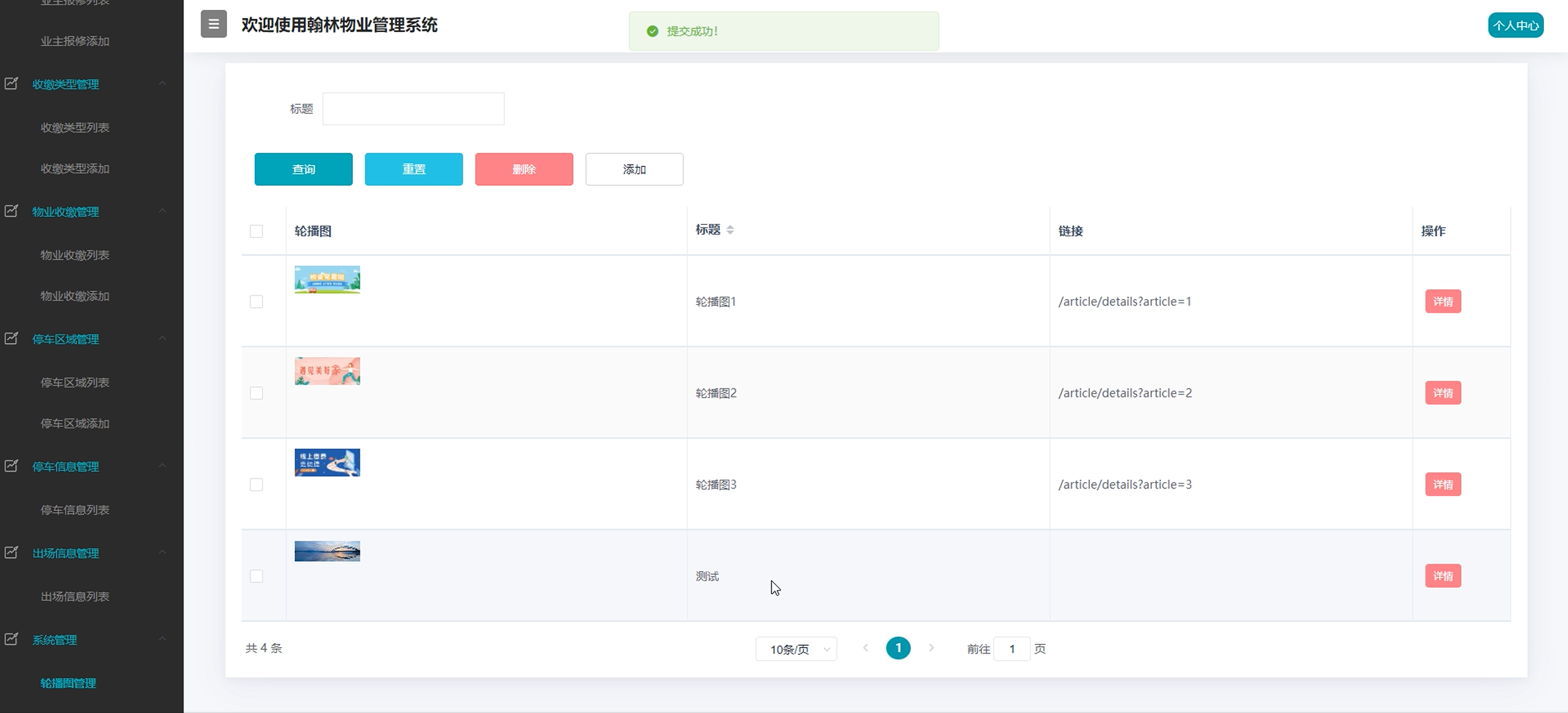The height and width of the screenshot is (713, 1568).
Task: Click the 收缴类型管理 sidebar icon
Action: pyautogui.click(x=11, y=84)
